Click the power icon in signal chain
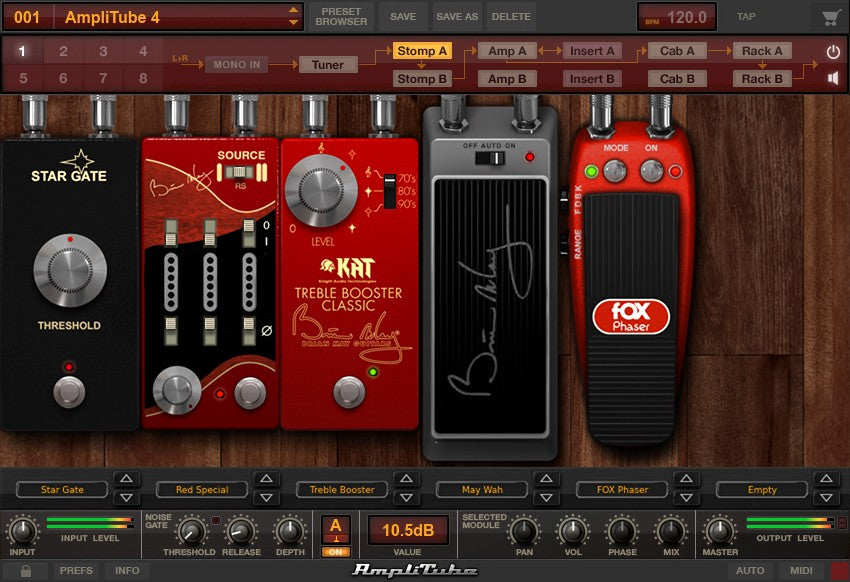The image size is (850, 582). tap(833, 52)
